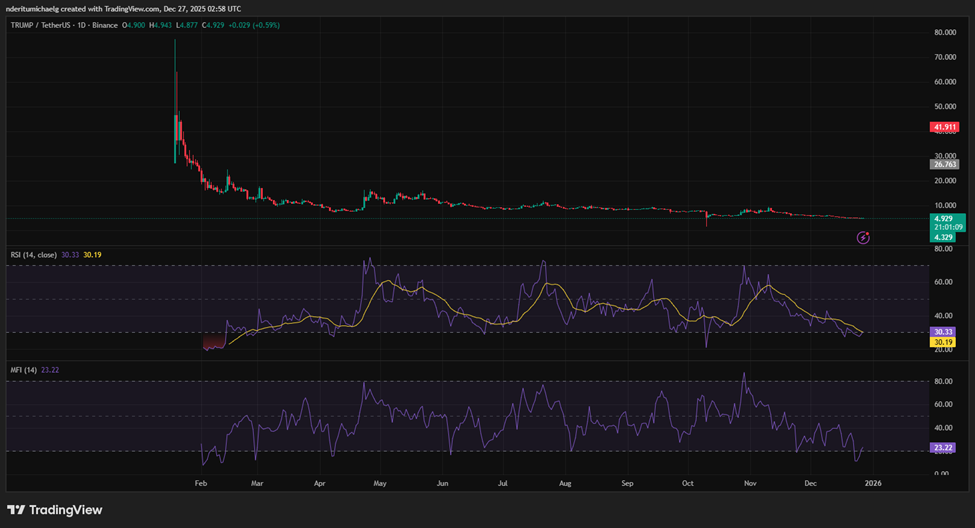Click the purple 30.33 RSI axis label
This screenshot has width=975, height=528.
pyautogui.click(x=945, y=331)
